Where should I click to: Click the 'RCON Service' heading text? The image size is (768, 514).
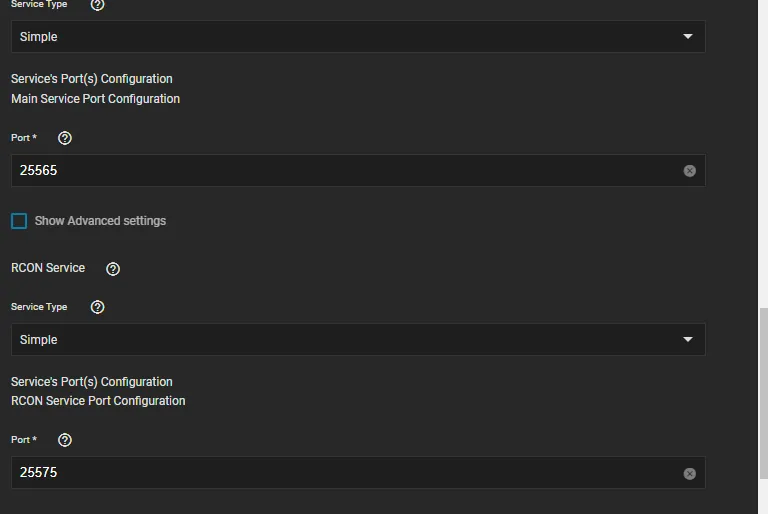point(48,268)
